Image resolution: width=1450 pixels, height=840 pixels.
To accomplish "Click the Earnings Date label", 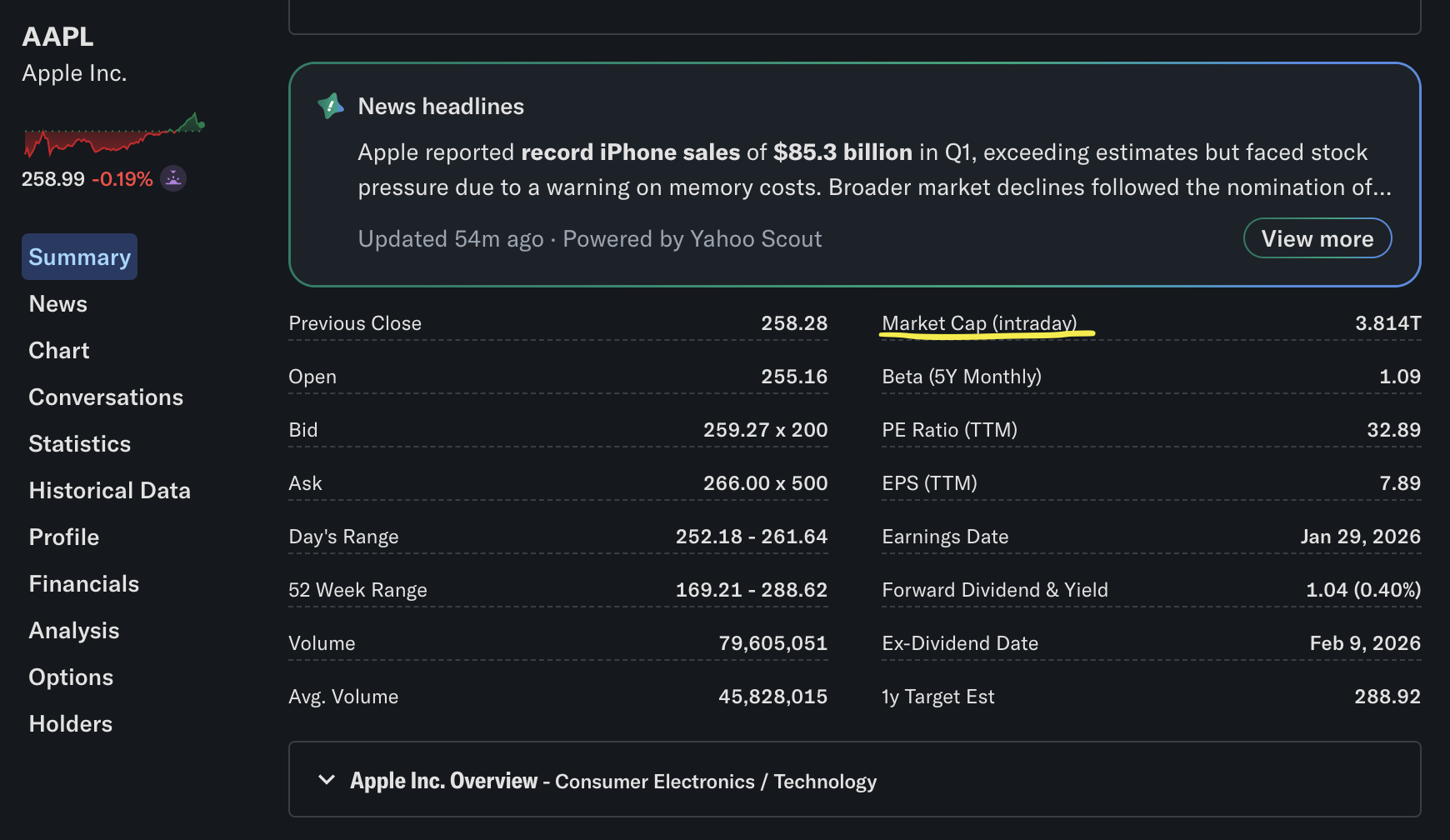I will point(945,537).
